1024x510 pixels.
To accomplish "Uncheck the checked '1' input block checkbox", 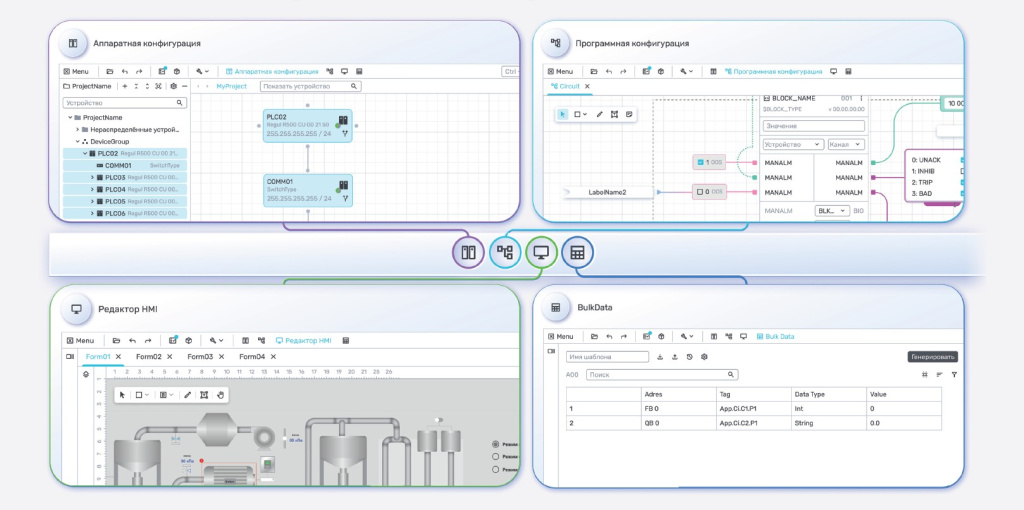I will (x=701, y=162).
